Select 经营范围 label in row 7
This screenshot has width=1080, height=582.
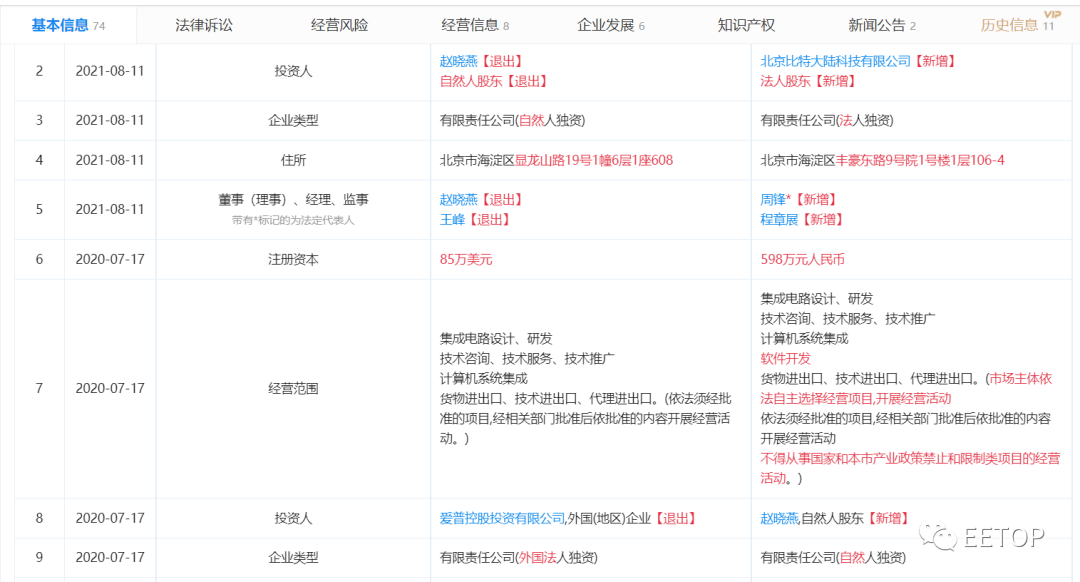click(293, 388)
